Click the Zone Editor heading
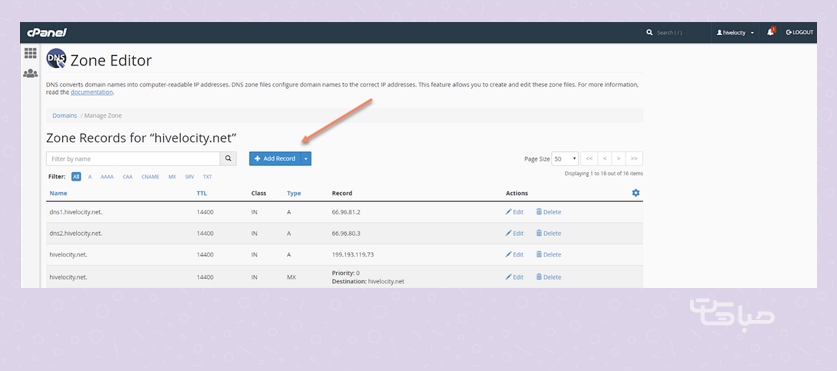The height and width of the screenshot is (371, 837). click(111, 60)
